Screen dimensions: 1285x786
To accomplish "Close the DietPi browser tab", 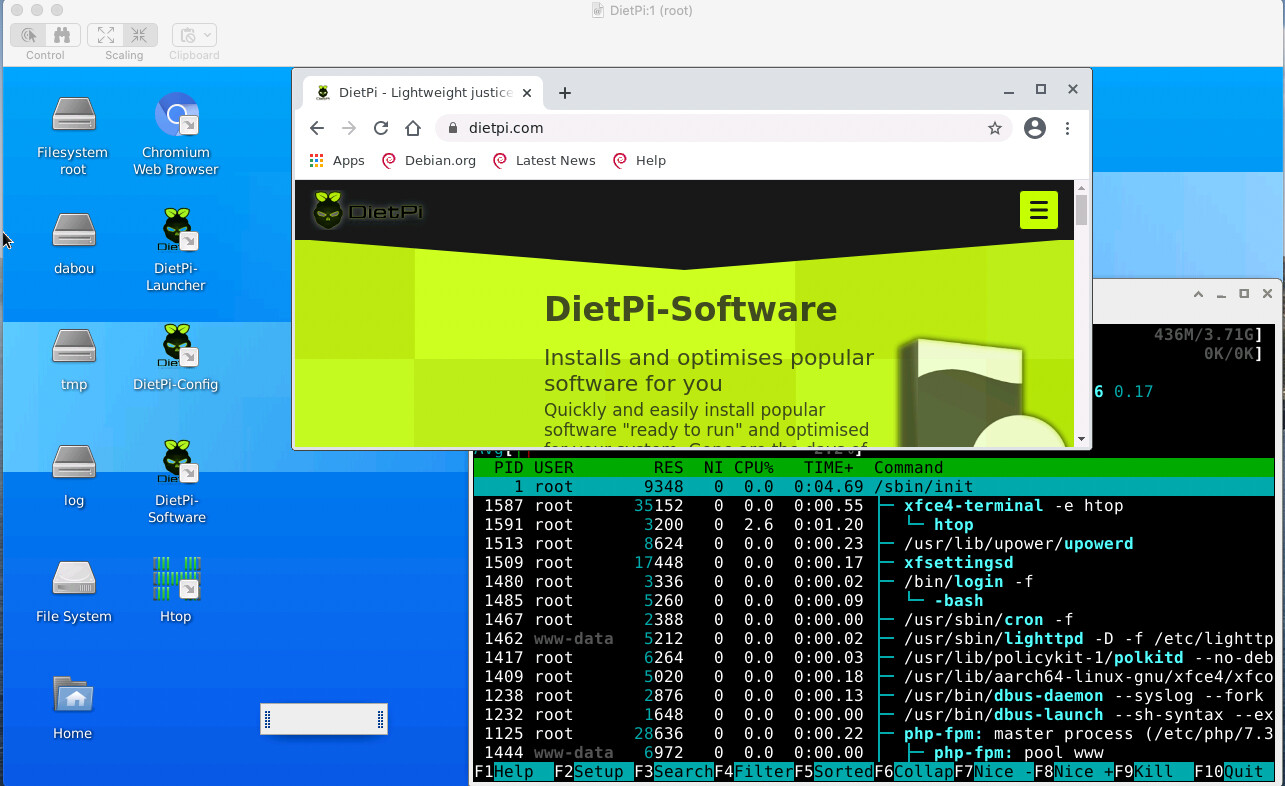I will coord(529,93).
